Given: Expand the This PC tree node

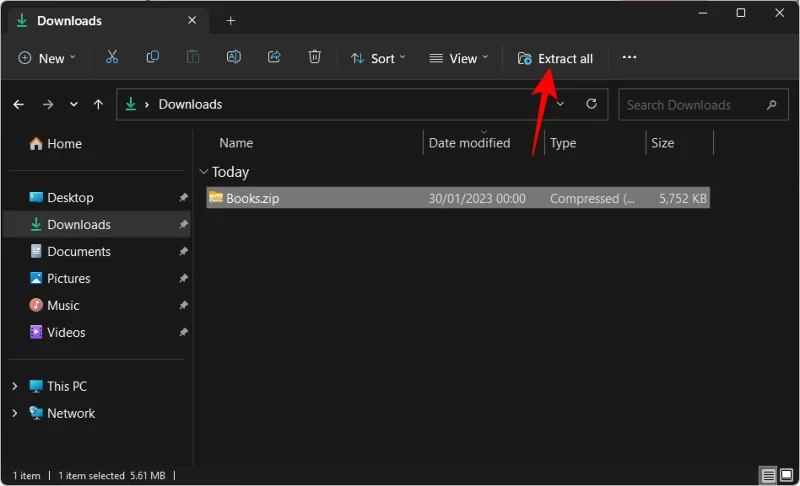Looking at the screenshot, I should click(14, 386).
